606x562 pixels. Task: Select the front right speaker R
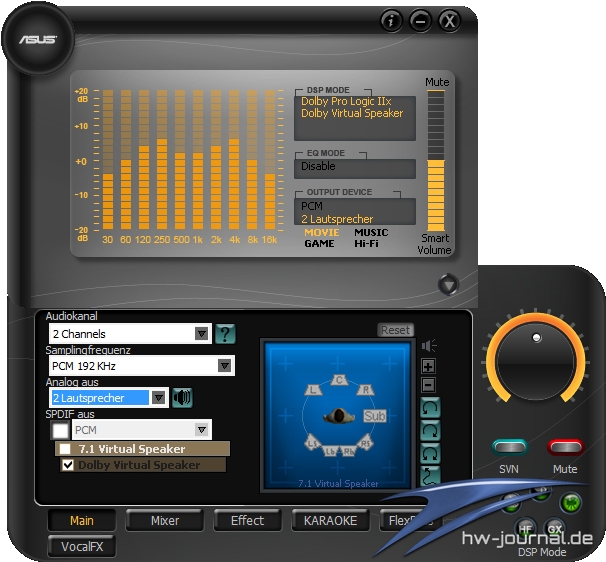coord(365,389)
